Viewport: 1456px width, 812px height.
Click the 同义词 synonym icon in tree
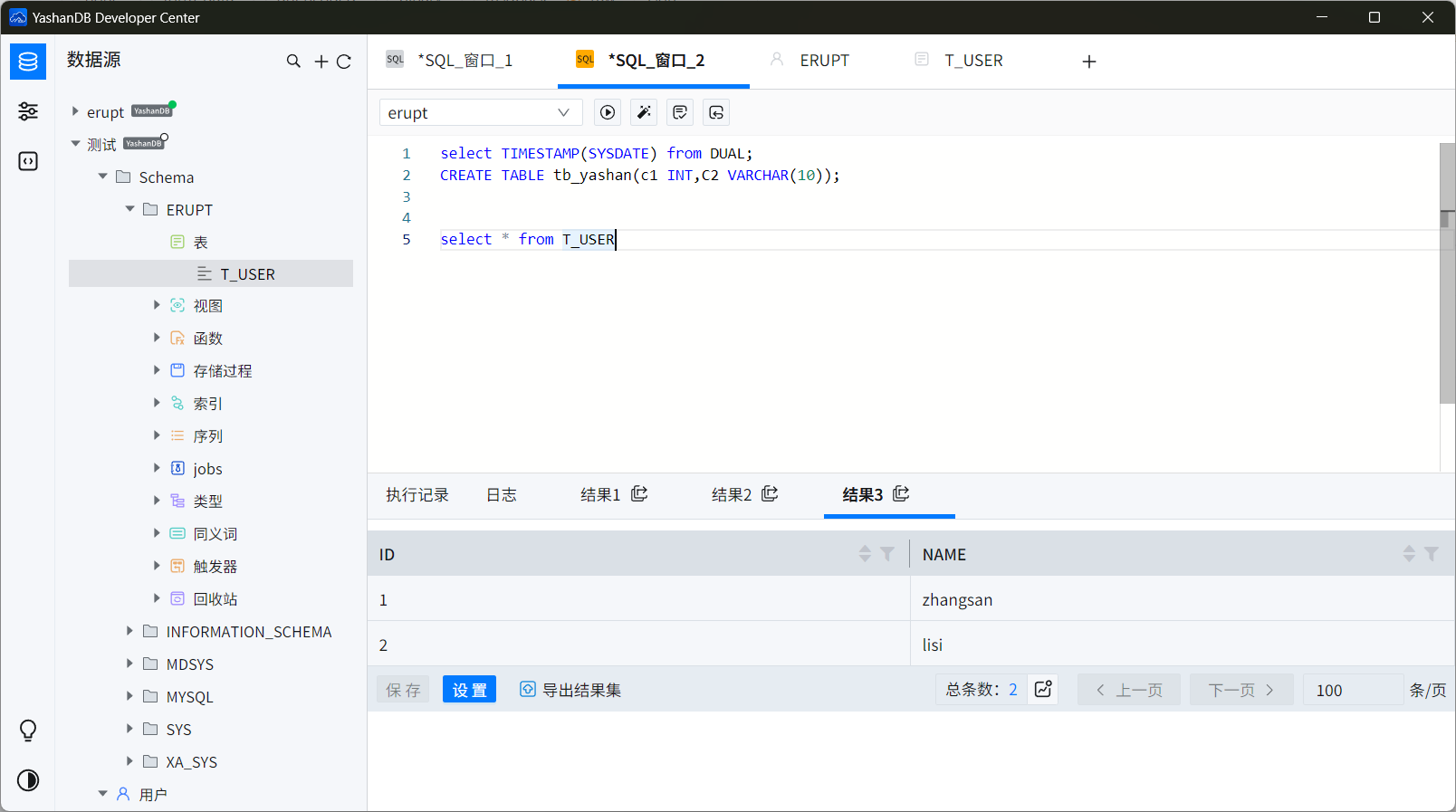pyautogui.click(x=177, y=533)
